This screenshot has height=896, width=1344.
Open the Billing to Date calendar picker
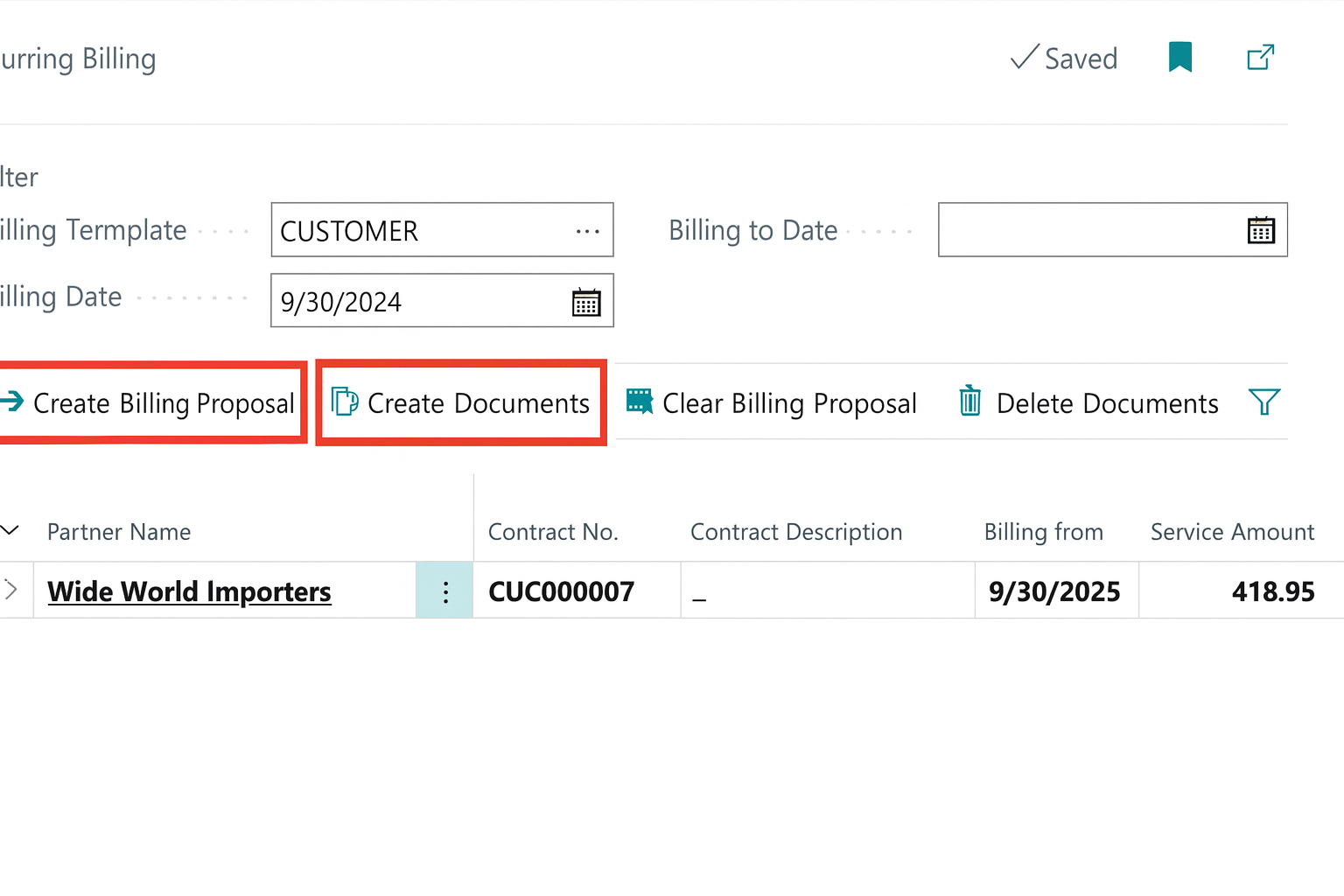click(x=1260, y=230)
